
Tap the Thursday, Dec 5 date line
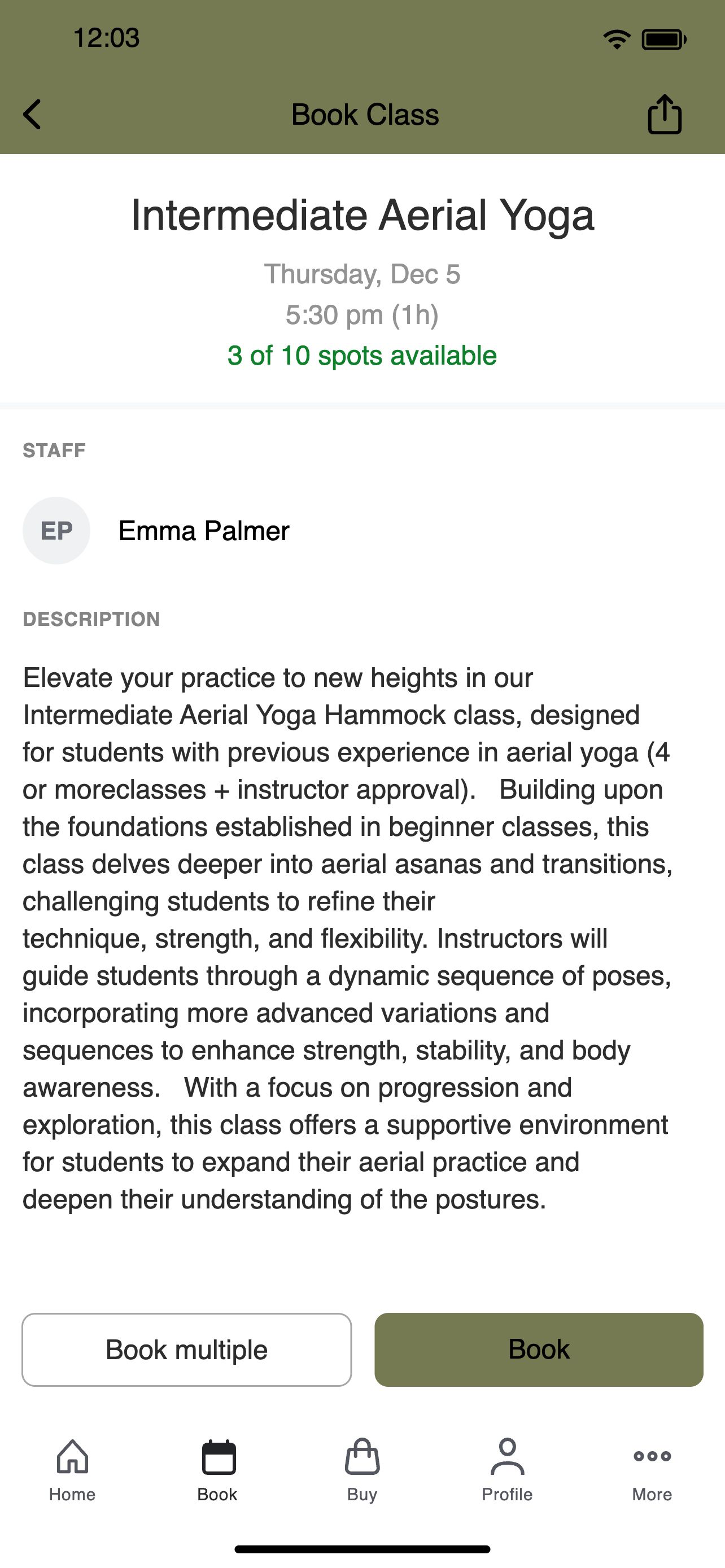pyautogui.click(x=362, y=274)
